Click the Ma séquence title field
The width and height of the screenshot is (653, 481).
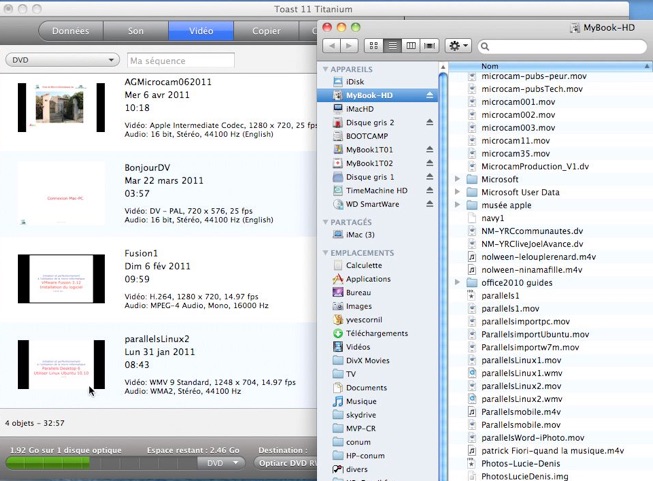pos(180,61)
